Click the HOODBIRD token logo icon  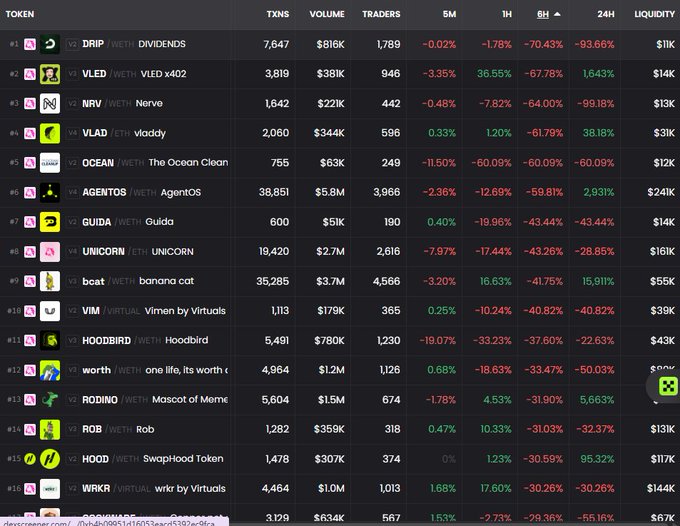point(50,340)
